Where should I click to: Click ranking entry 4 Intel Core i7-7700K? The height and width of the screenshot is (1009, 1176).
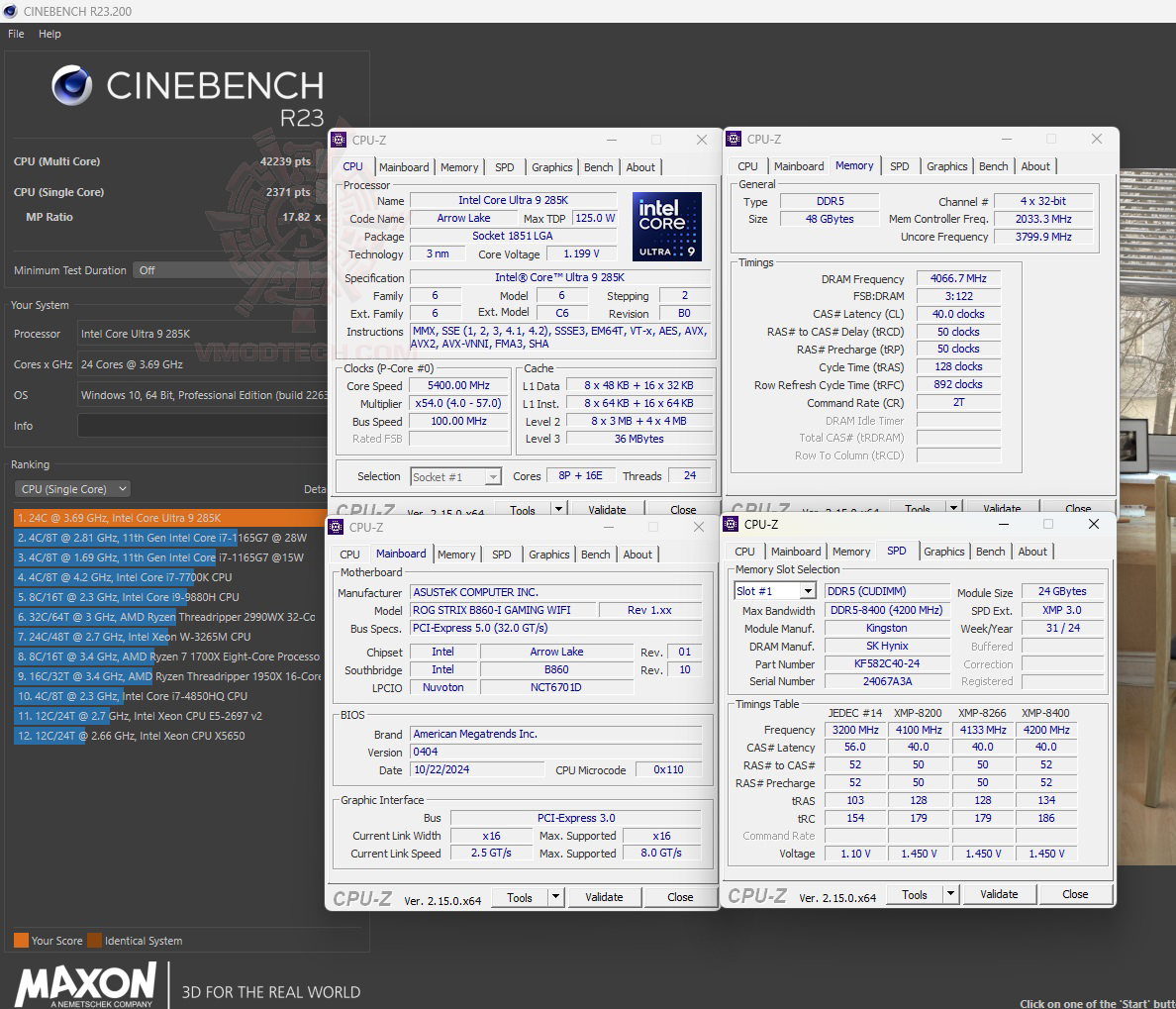(170, 577)
